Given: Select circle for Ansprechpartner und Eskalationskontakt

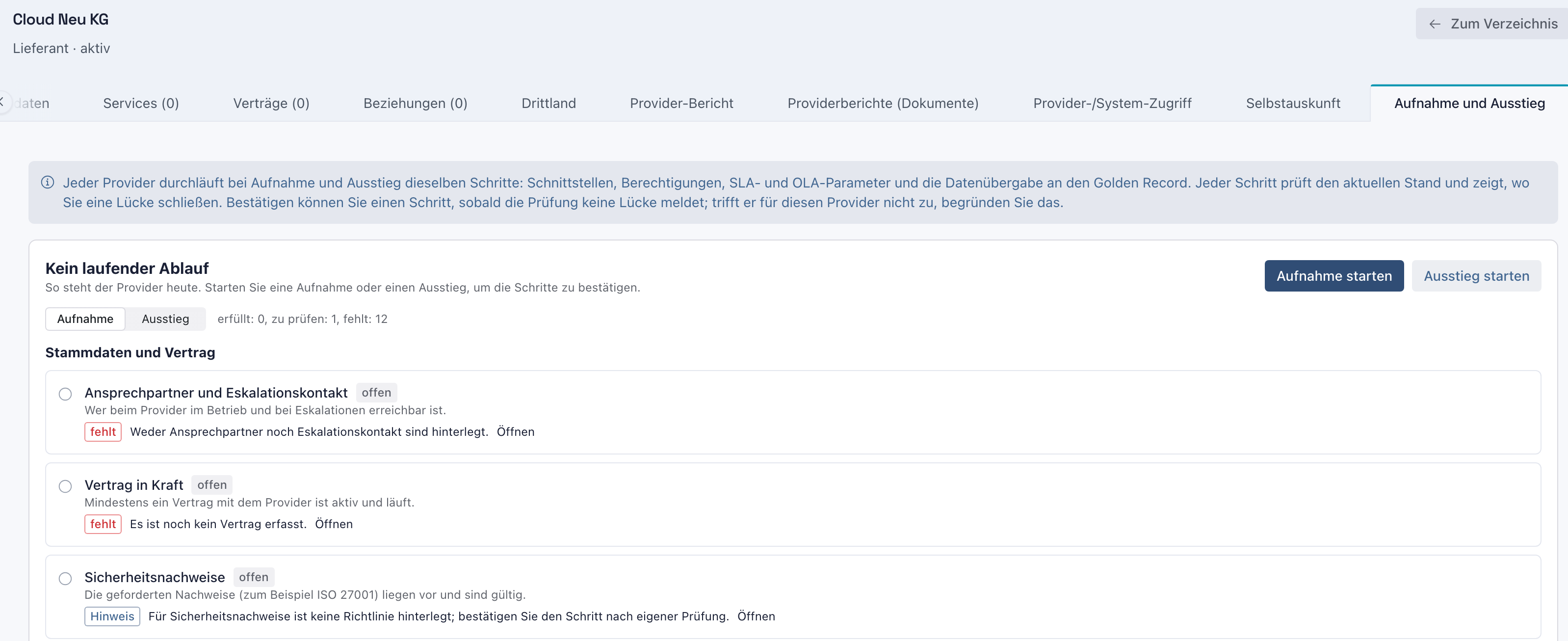Looking at the screenshot, I should [65, 394].
